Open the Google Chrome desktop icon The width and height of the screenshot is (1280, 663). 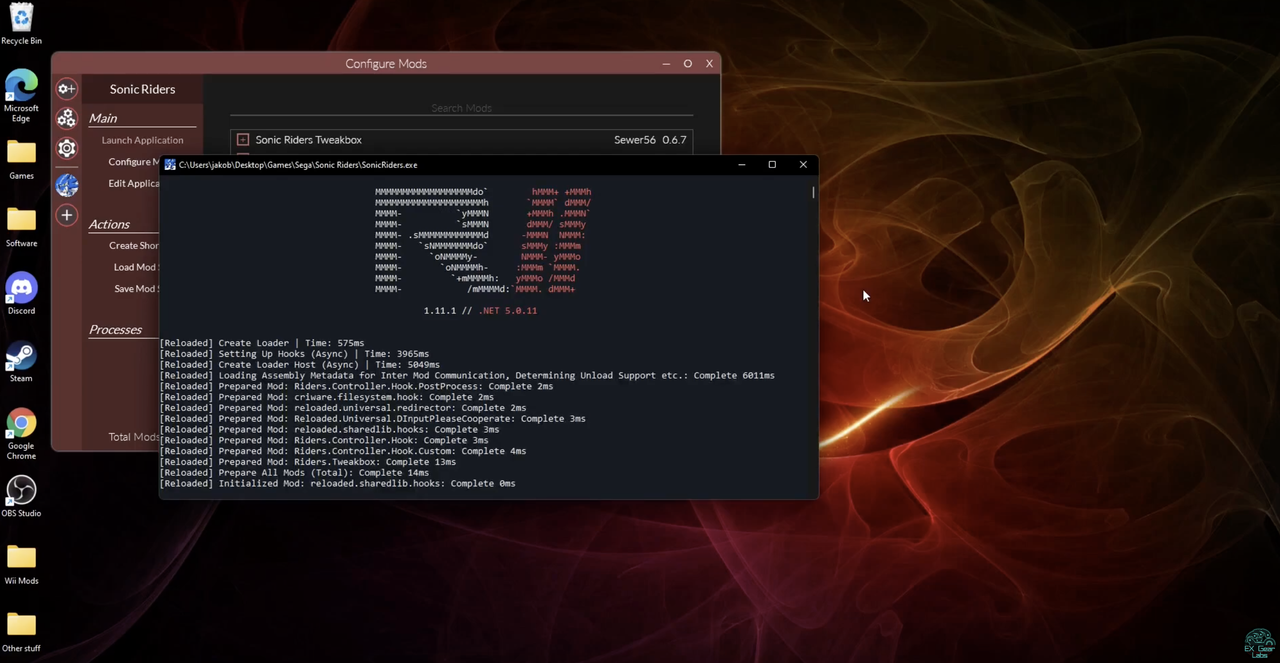point(21,434)
